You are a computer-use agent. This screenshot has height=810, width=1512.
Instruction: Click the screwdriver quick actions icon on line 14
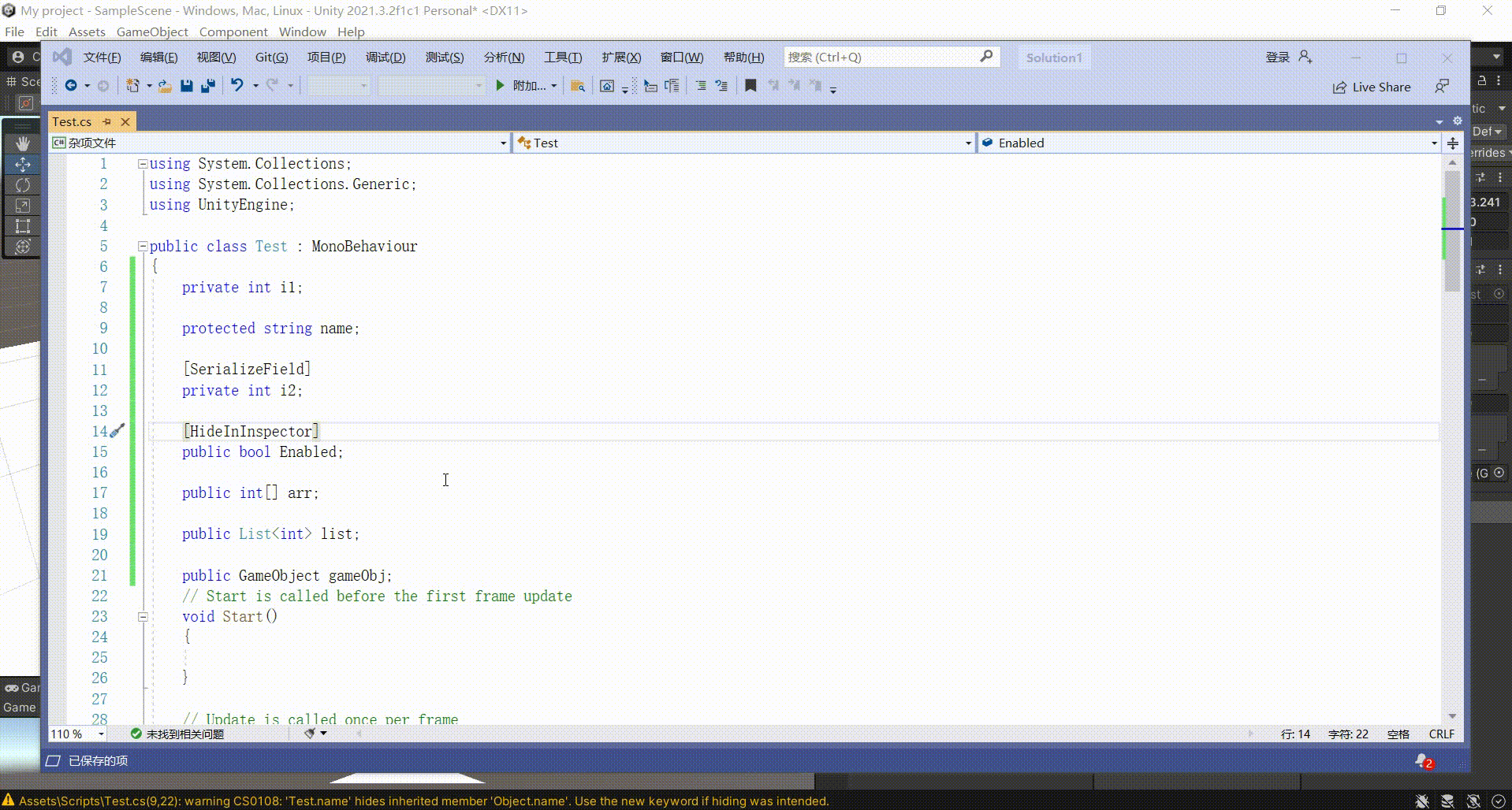point(117,430)
